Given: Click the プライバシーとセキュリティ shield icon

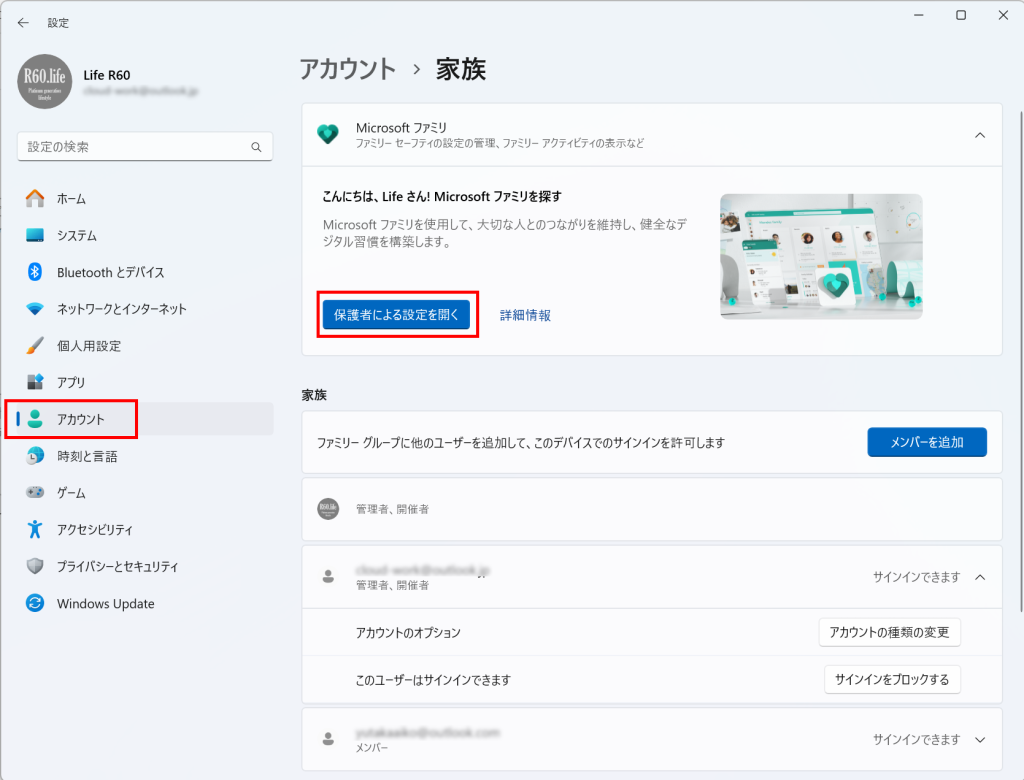Looking at the screenshot, I should point(35,567).
